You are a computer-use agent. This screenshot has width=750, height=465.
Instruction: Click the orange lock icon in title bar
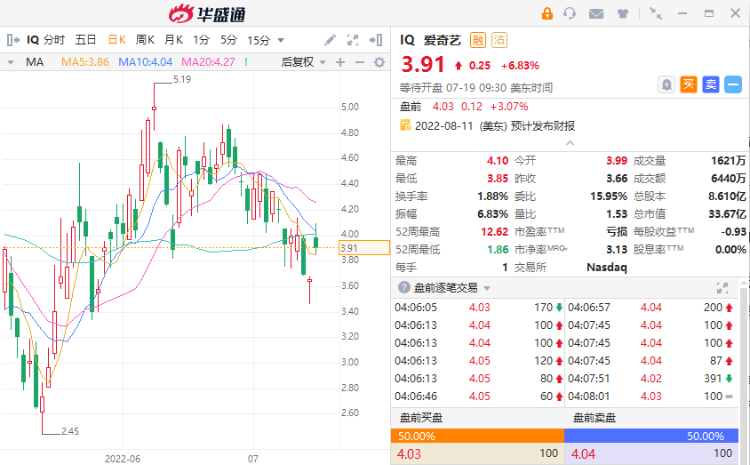pyautogui.click(x=547, y=13)
